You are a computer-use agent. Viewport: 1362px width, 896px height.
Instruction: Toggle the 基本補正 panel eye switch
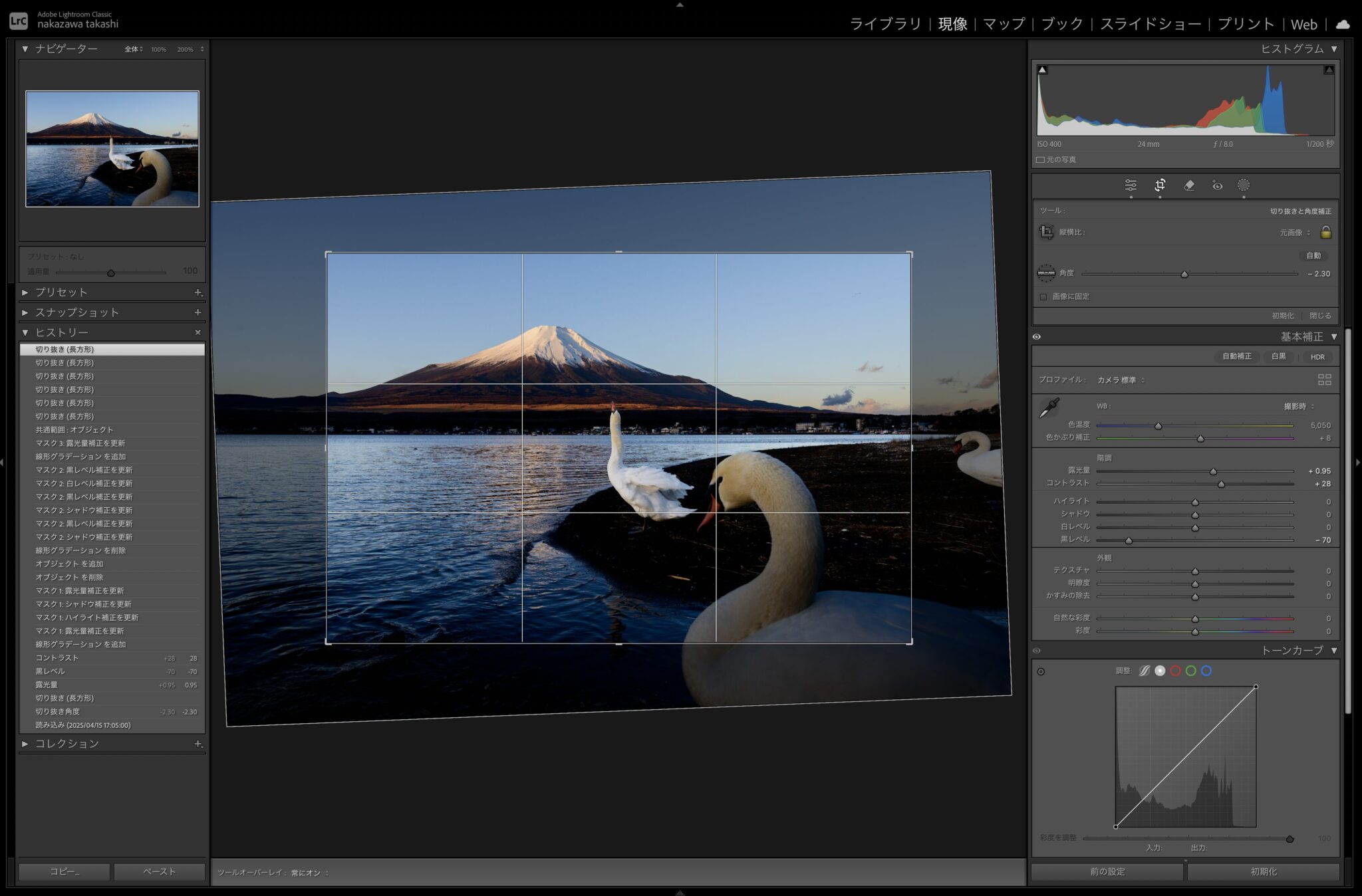tap(1037, 337)
